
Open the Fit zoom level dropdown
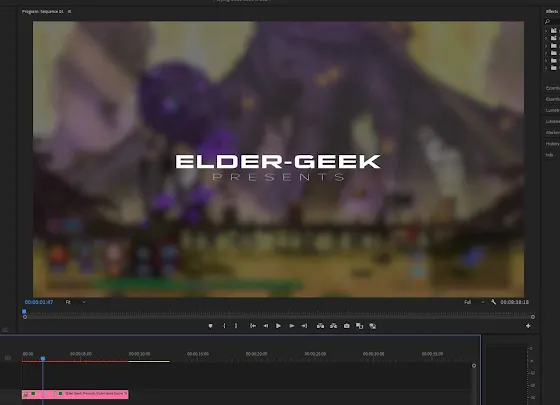[x=75, y=302]
